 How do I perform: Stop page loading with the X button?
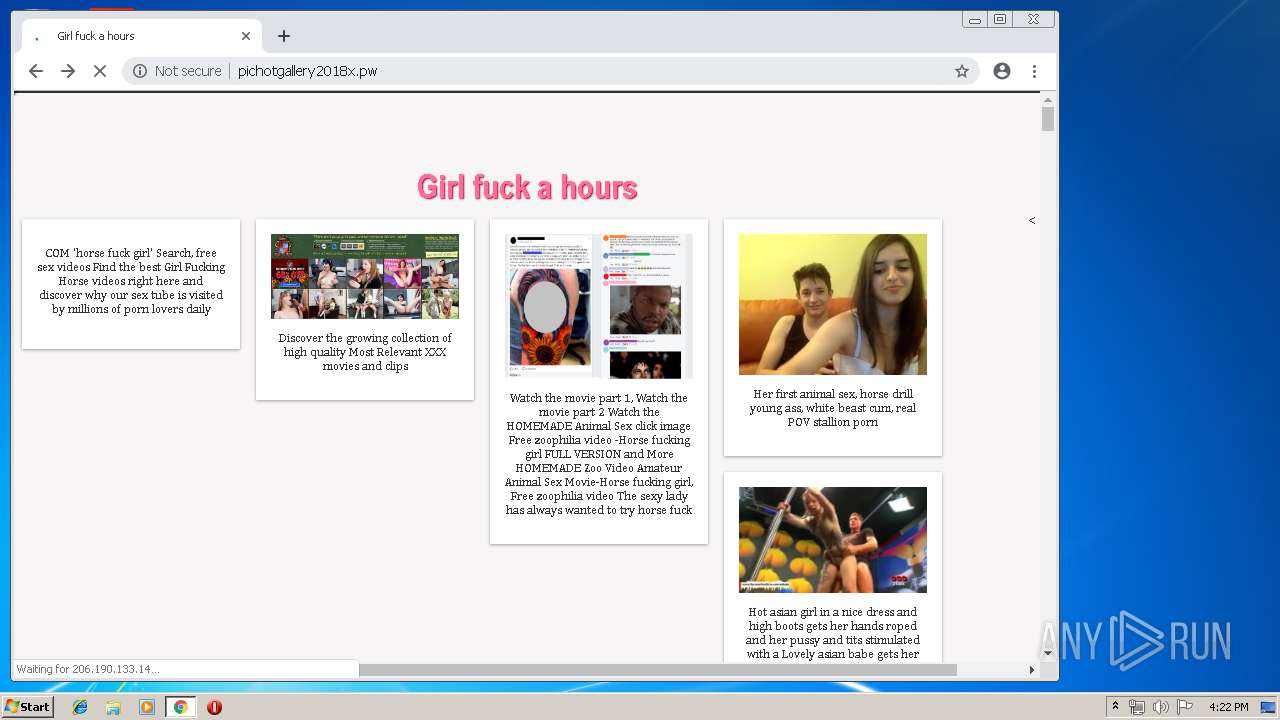(x=100, y=71)
